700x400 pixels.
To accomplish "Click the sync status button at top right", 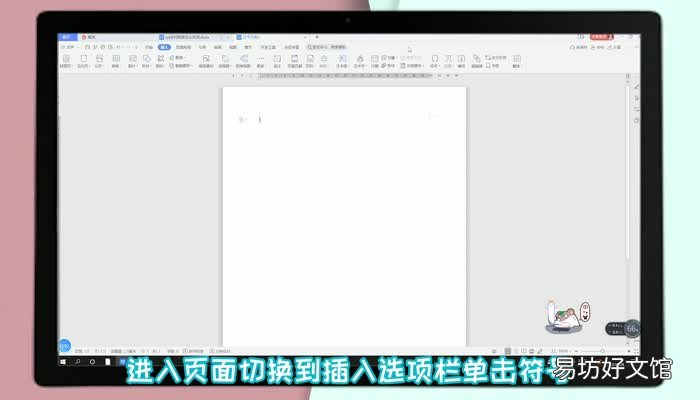I will tap(579, 47).
